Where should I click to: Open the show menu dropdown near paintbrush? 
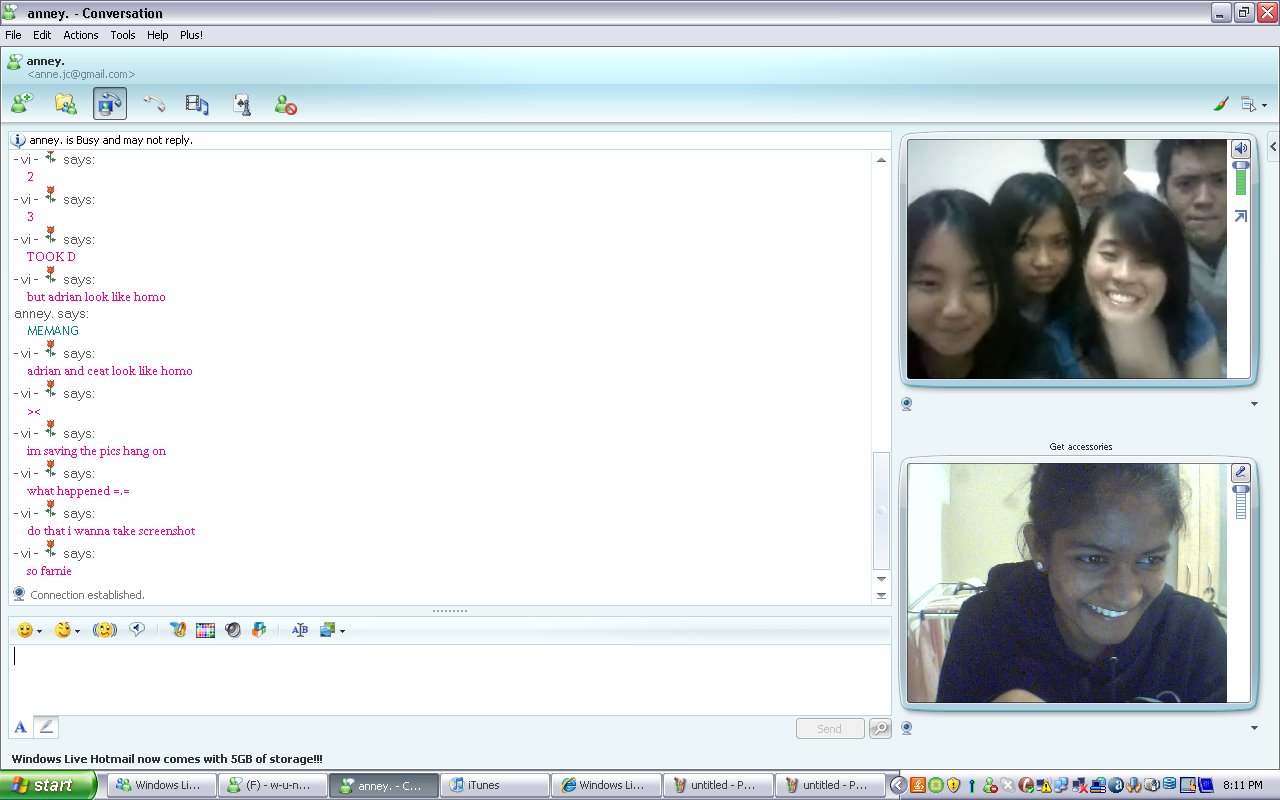click(x=1253, y=104)
